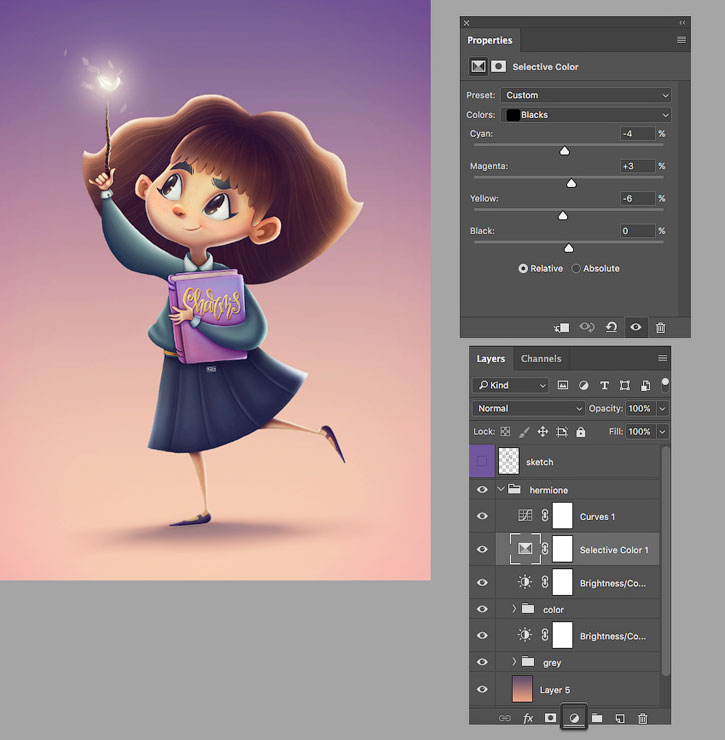Show the hidden sketch layer

(x=481, y=461)
